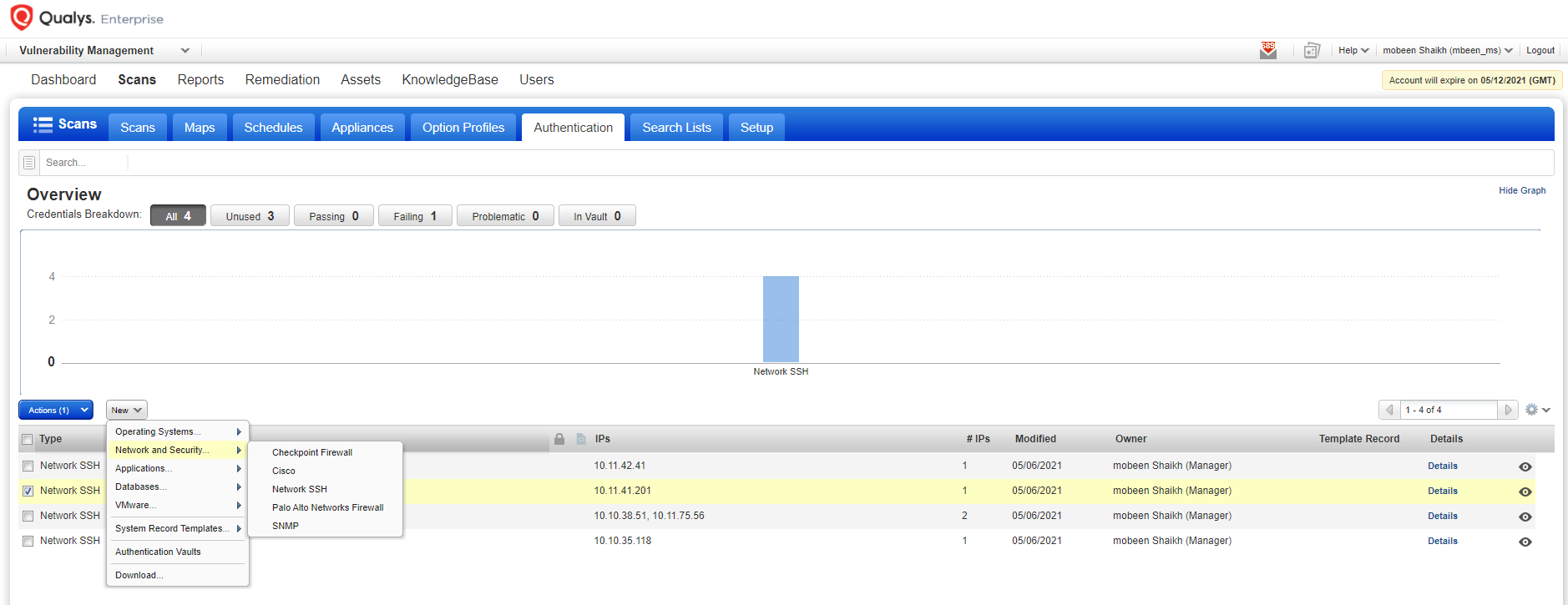1568x605 pixels.
Task: Click the Qualys logo icon
Action: [21, 18]
